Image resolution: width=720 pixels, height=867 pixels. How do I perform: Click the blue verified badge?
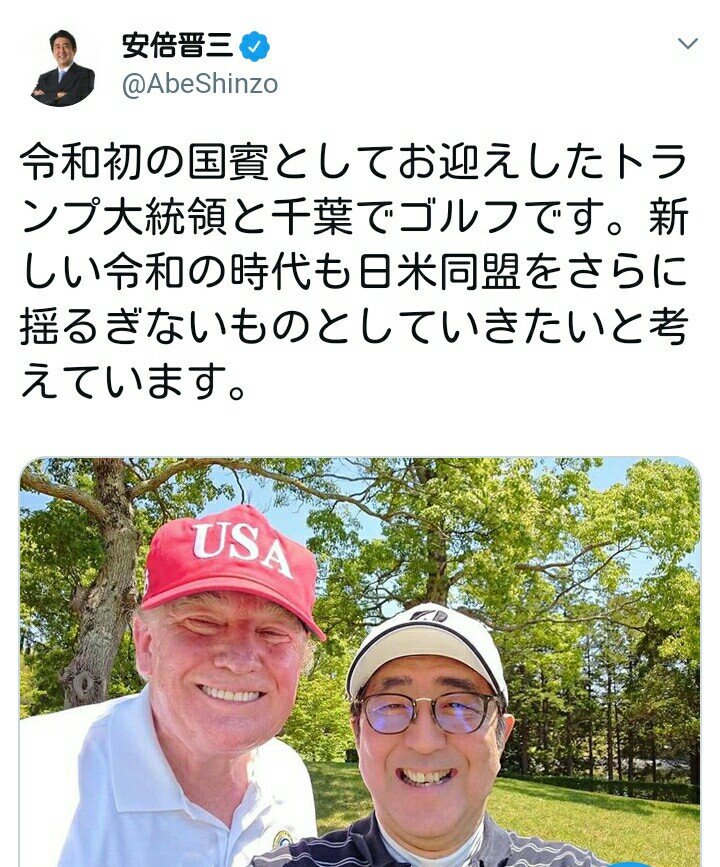pyautogui.click(x=254, y=46)
